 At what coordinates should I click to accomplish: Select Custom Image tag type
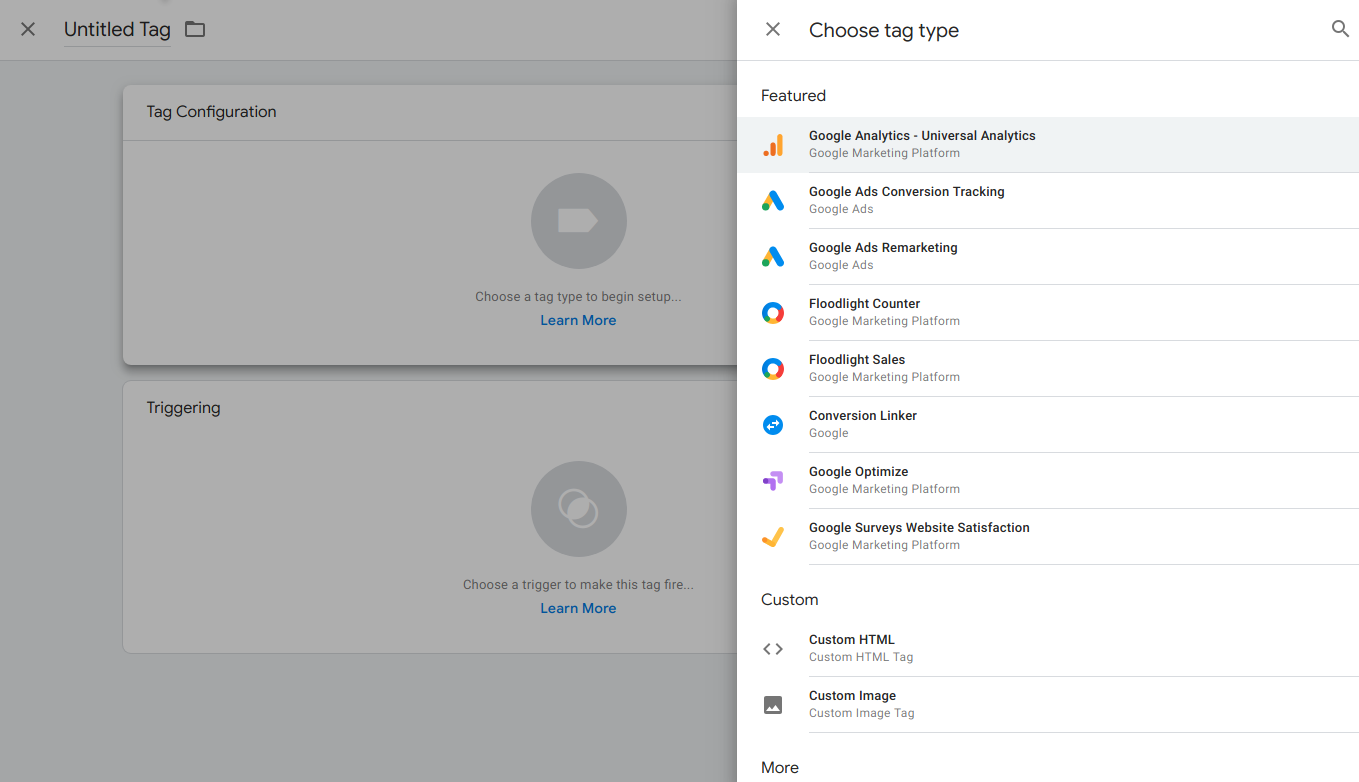tap(1048, 705)
